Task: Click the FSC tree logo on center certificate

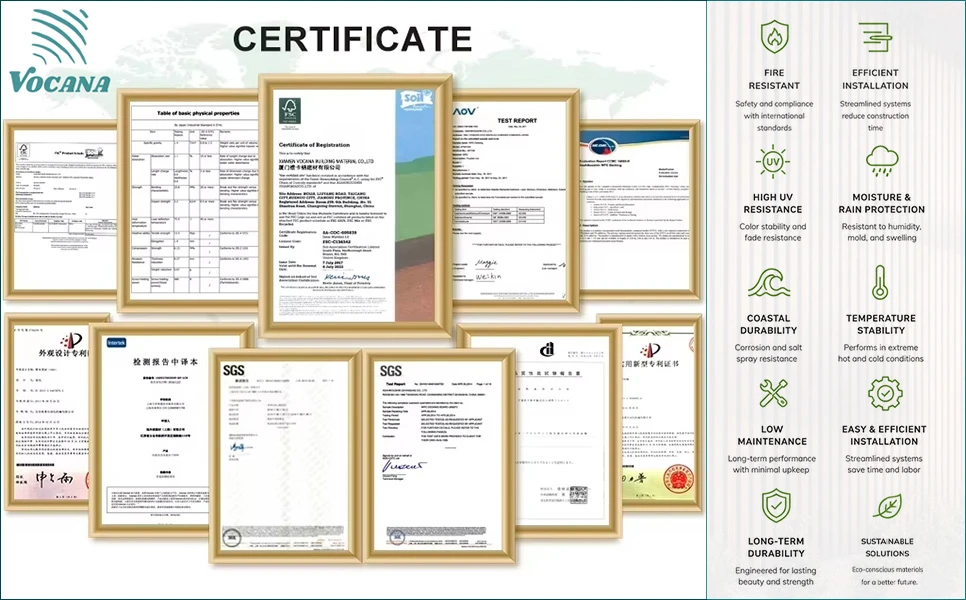Action: 289,113
